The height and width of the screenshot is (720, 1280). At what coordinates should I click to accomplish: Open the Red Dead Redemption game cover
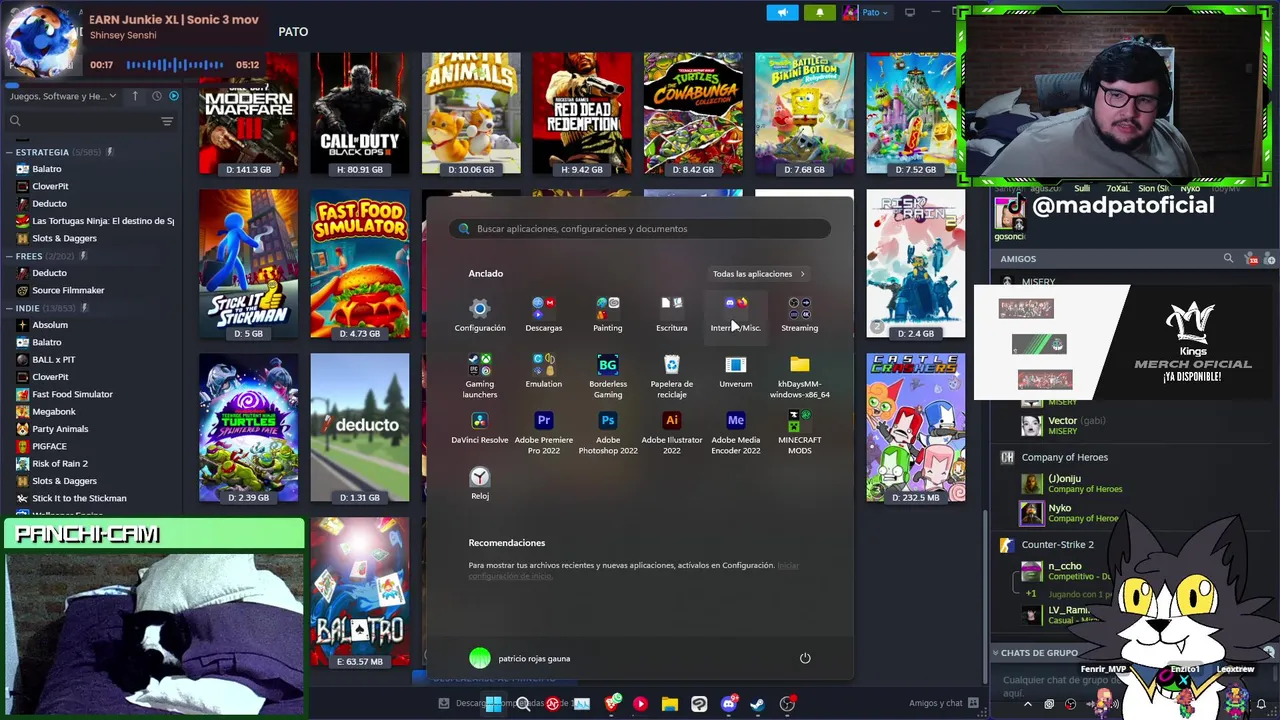tap(582, 113)
